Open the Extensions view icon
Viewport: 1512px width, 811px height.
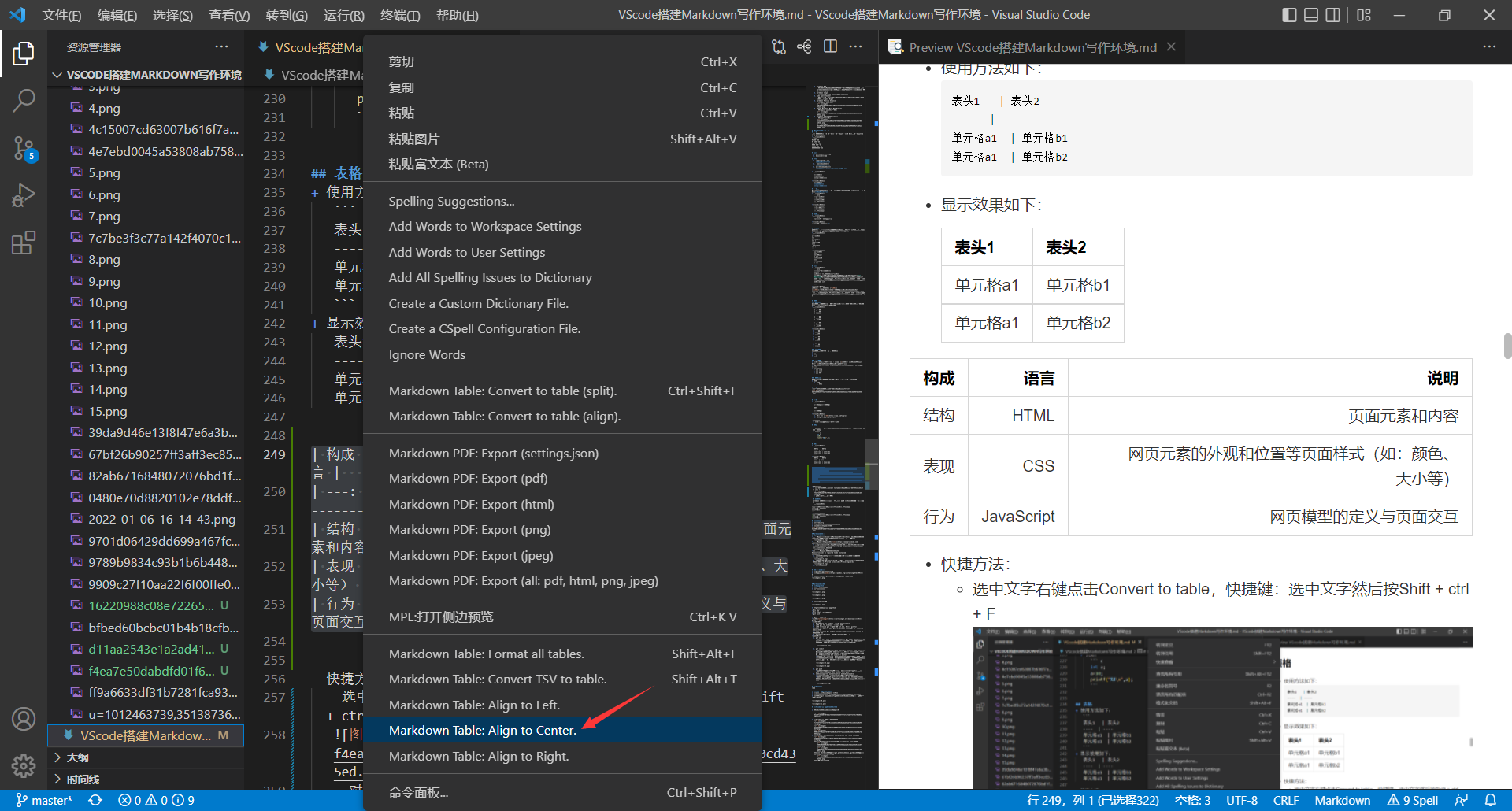tap(24, 243)
